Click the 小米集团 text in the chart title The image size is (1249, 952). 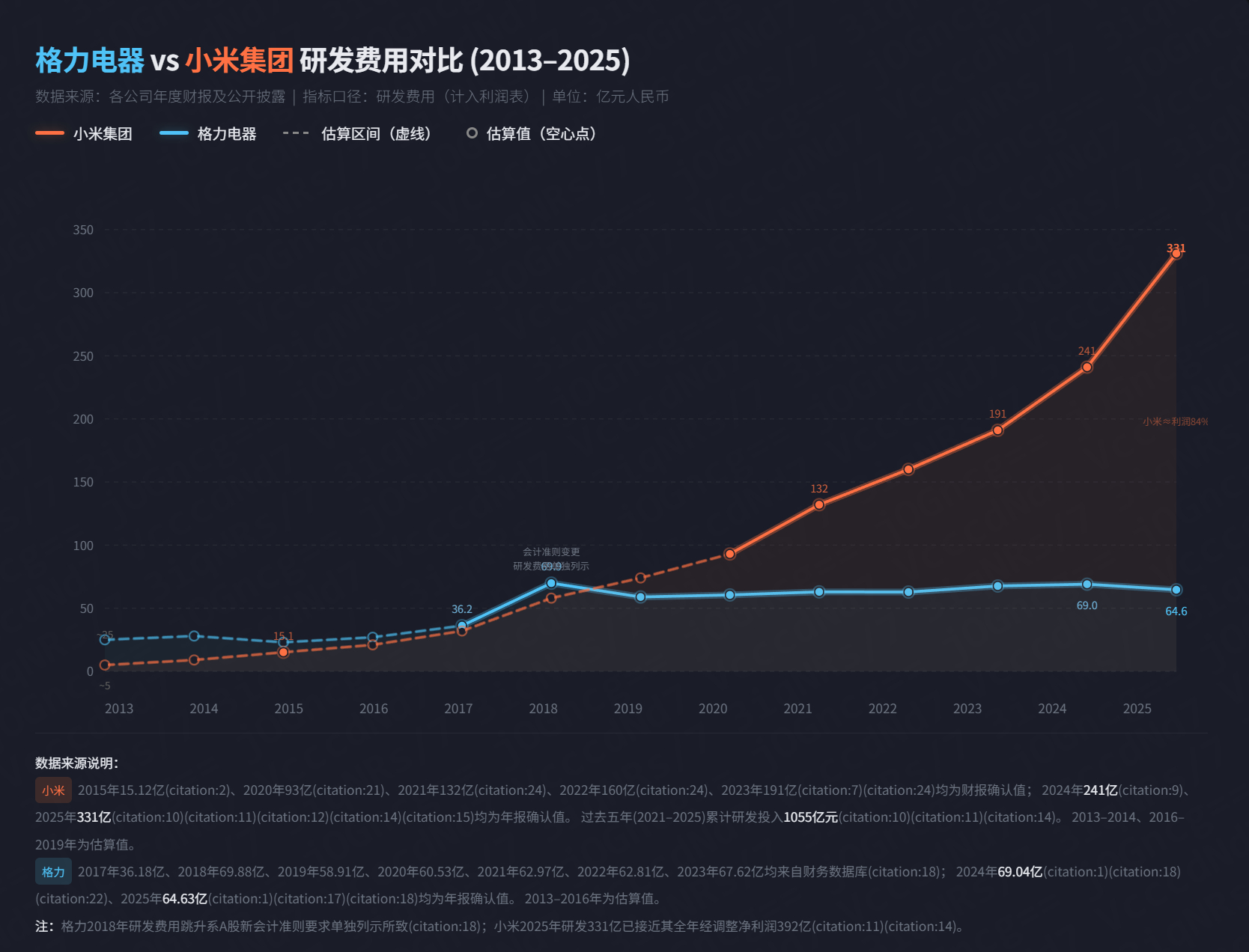pos(240,61)
